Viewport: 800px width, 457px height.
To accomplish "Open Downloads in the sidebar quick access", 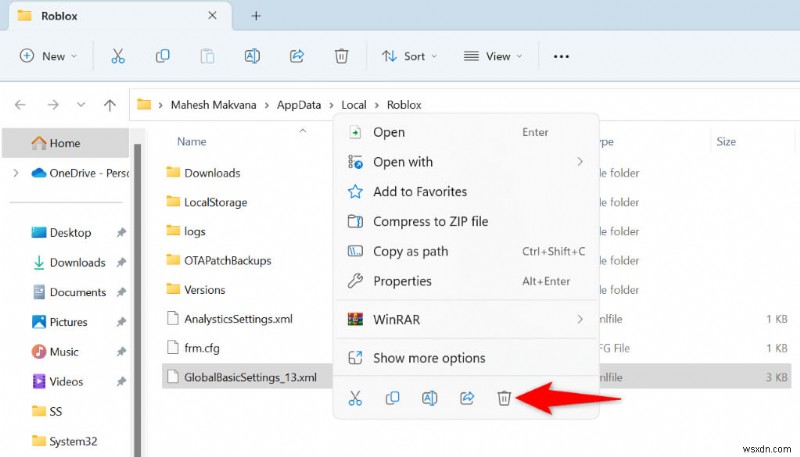I will pos(69,263).
